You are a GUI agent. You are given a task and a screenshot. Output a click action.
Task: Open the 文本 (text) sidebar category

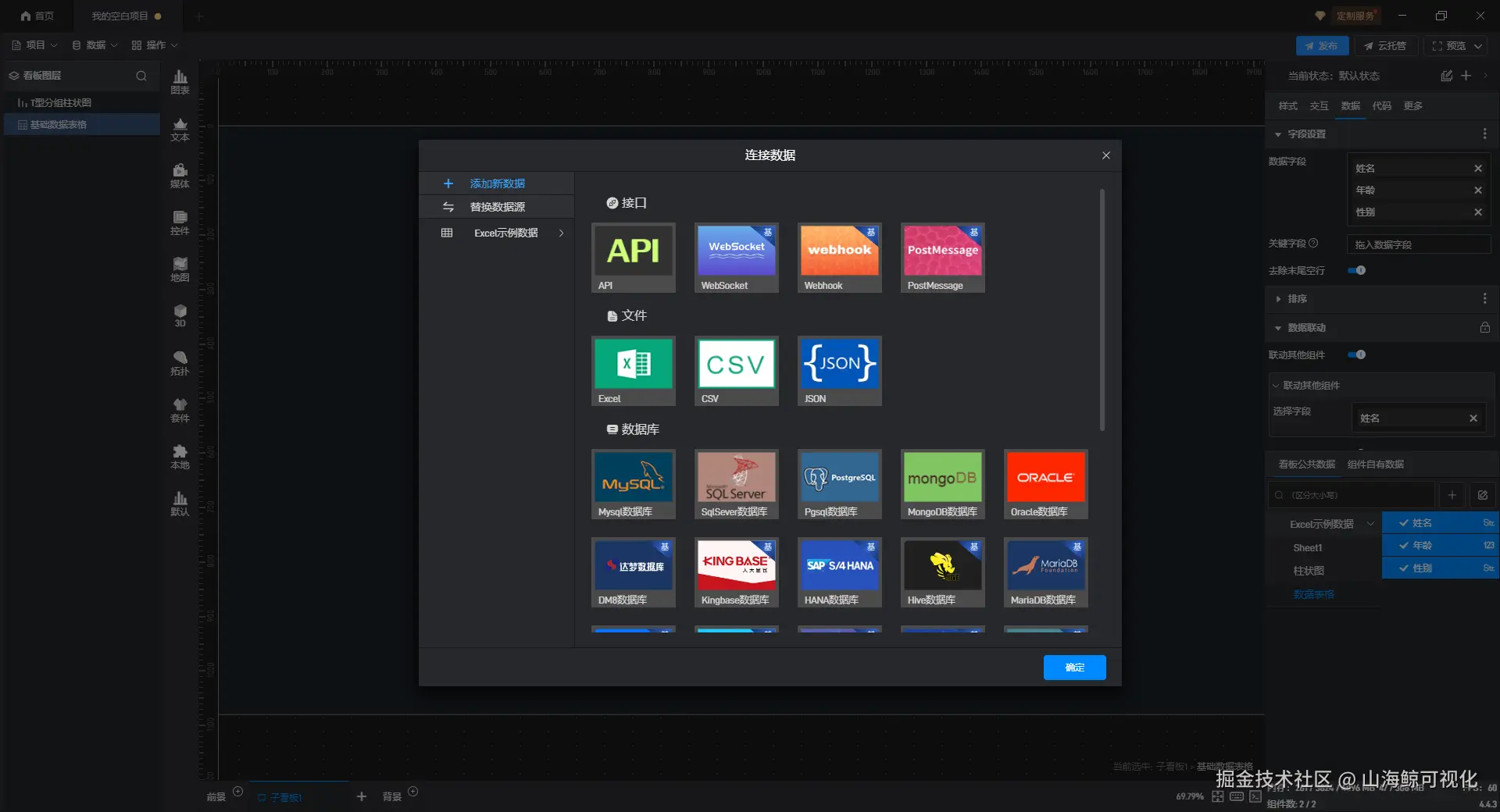(x=180, y=129)
